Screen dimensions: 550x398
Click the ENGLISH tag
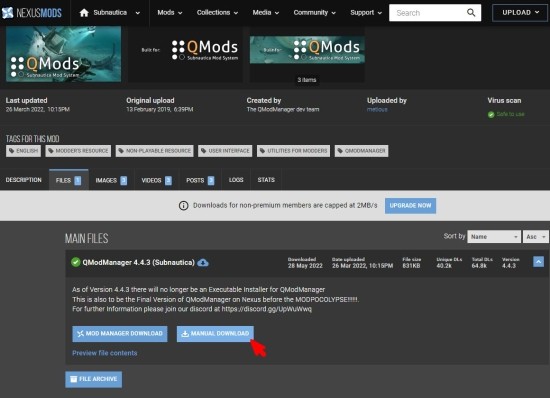coord(24,151)
